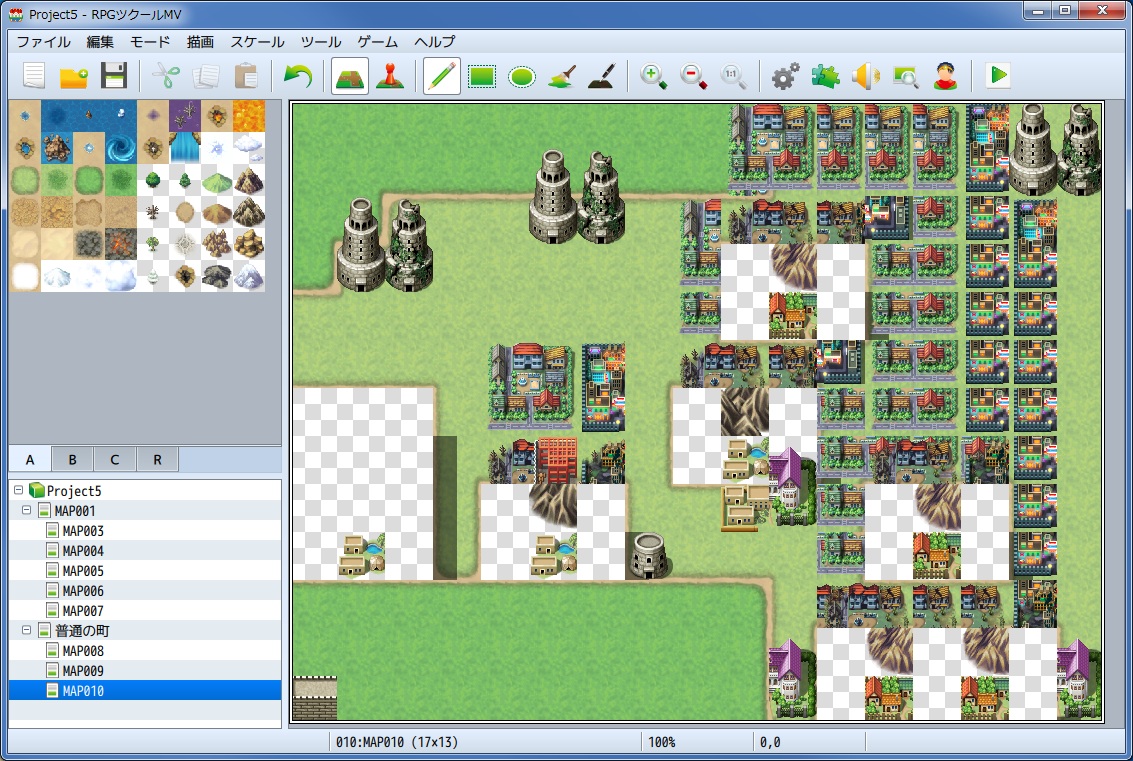Screen dimensions: 1133x761
Task: Open the Database gear icon
Action: [785, 75]
